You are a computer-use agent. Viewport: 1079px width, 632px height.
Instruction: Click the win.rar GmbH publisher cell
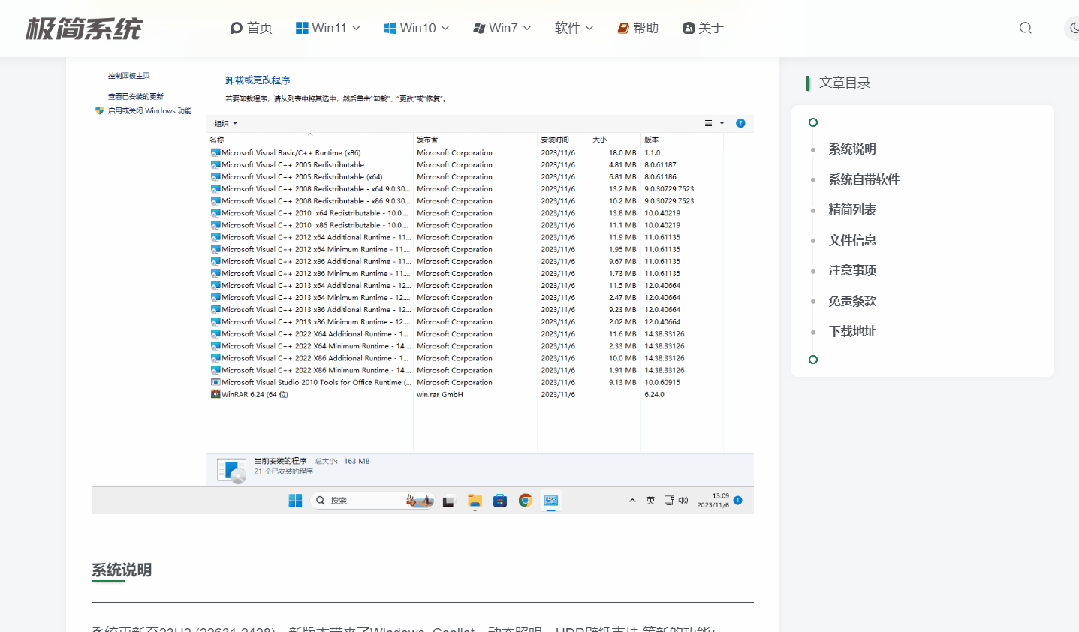coord(440,394)
